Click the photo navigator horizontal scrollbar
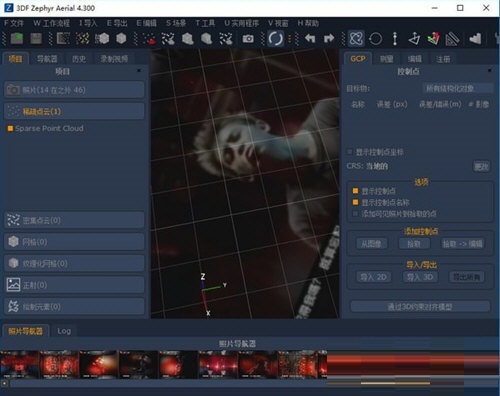 click(250, 383)
